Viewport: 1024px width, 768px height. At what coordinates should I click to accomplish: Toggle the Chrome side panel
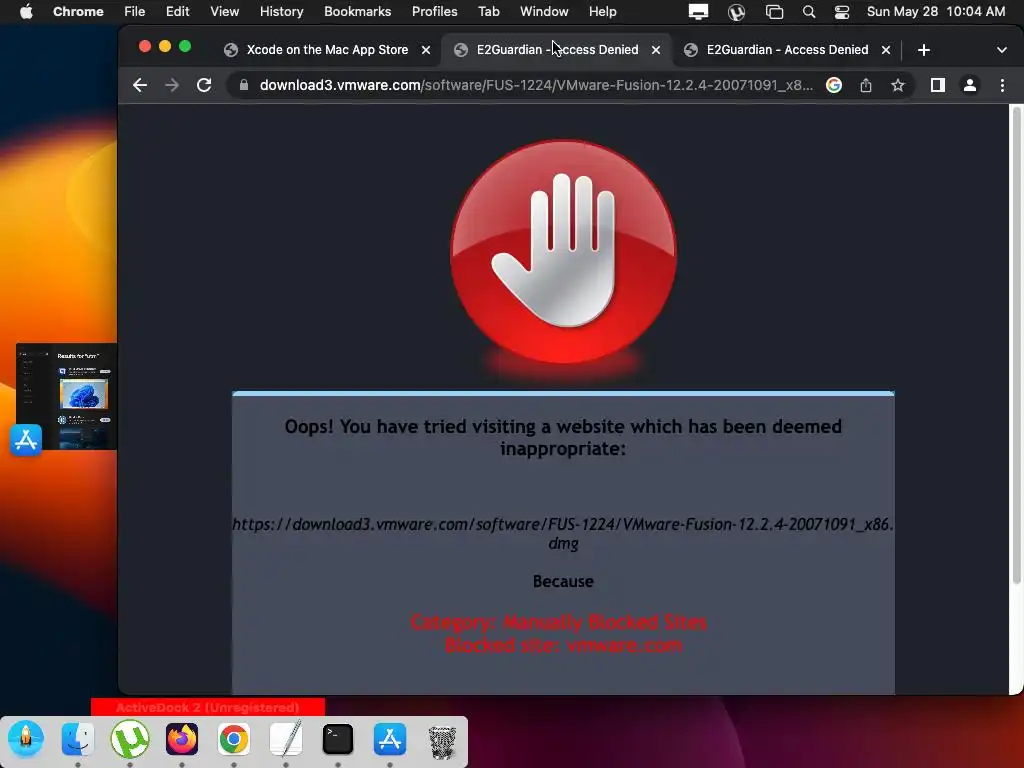tap(938, 86)
